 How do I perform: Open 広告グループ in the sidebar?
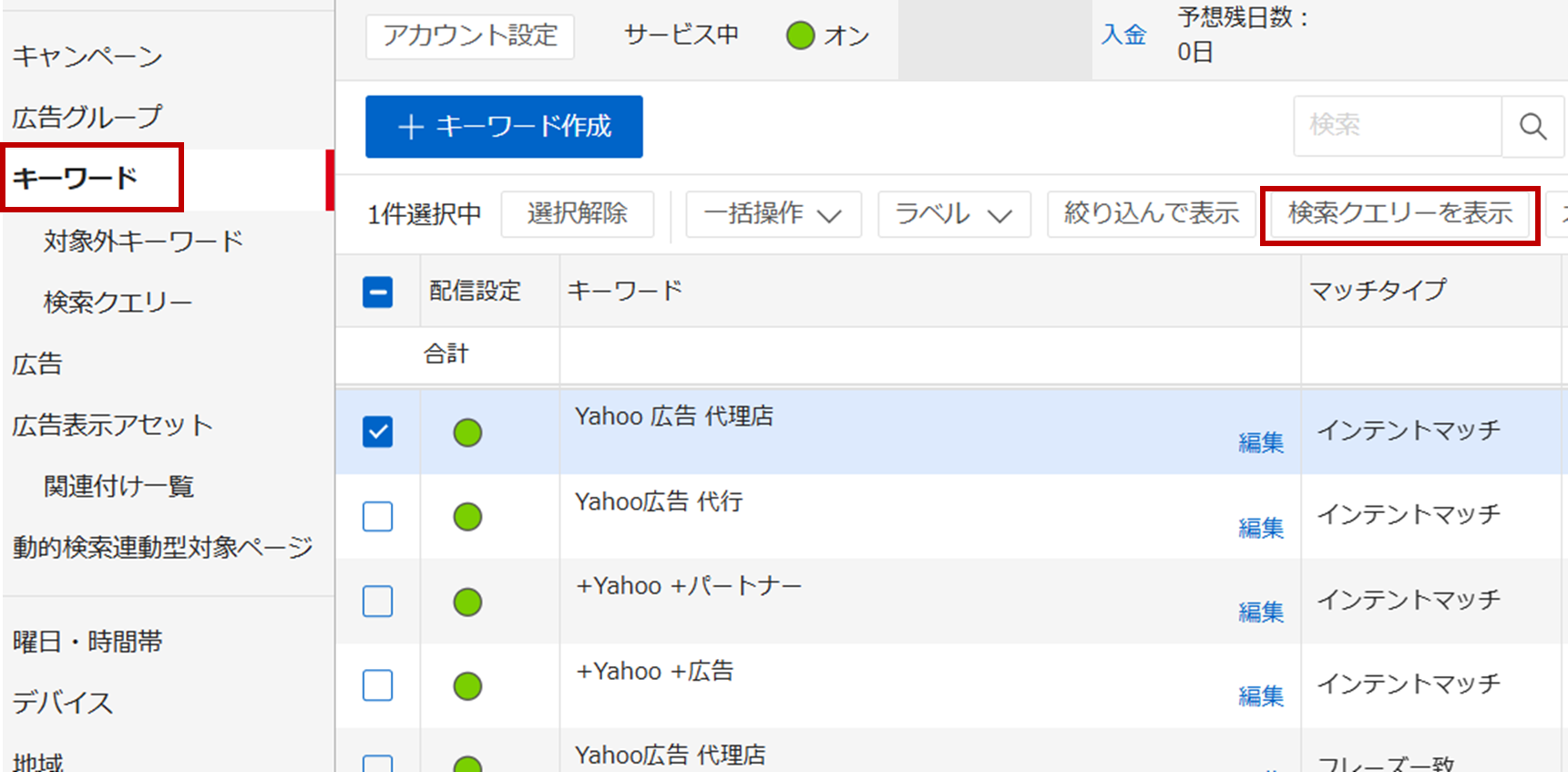[87, 117]
